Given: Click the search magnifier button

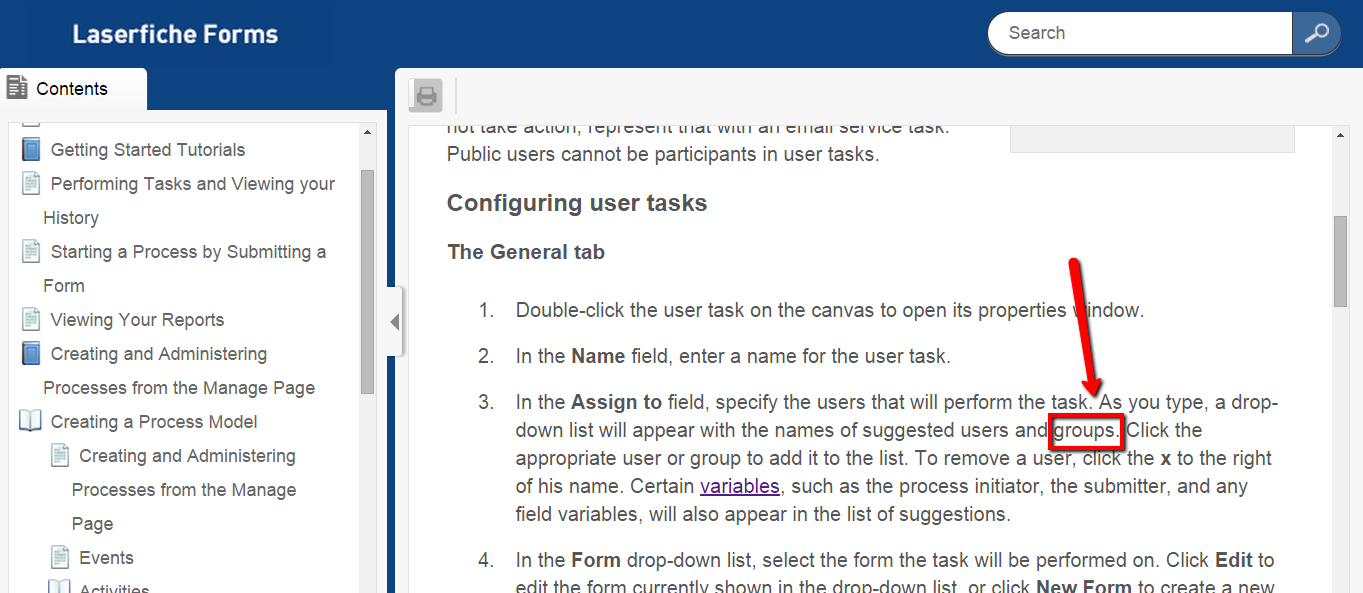Looking at the screenshot, I should click(x=1317, y=33).
